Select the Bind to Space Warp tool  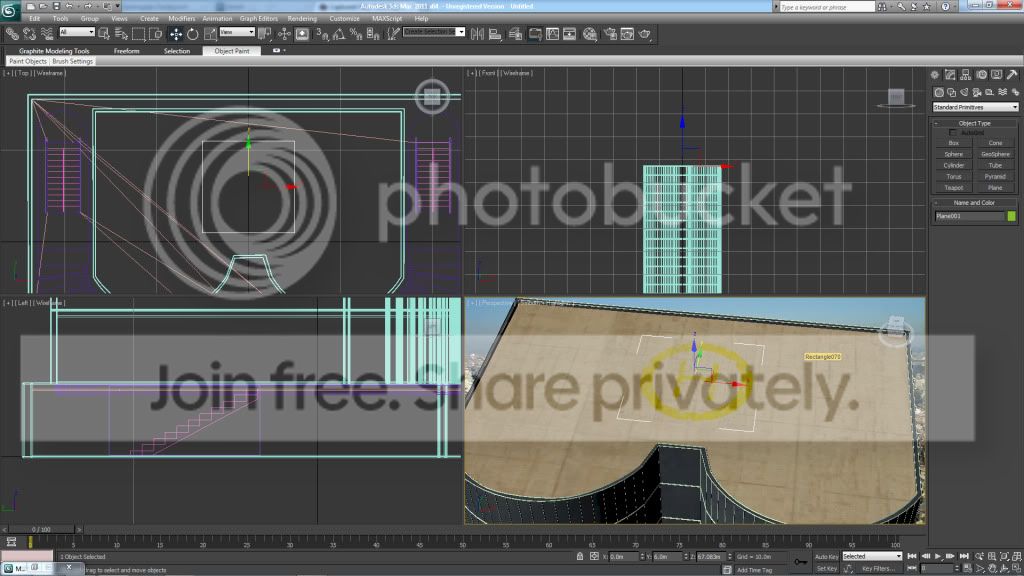point(47,34)
